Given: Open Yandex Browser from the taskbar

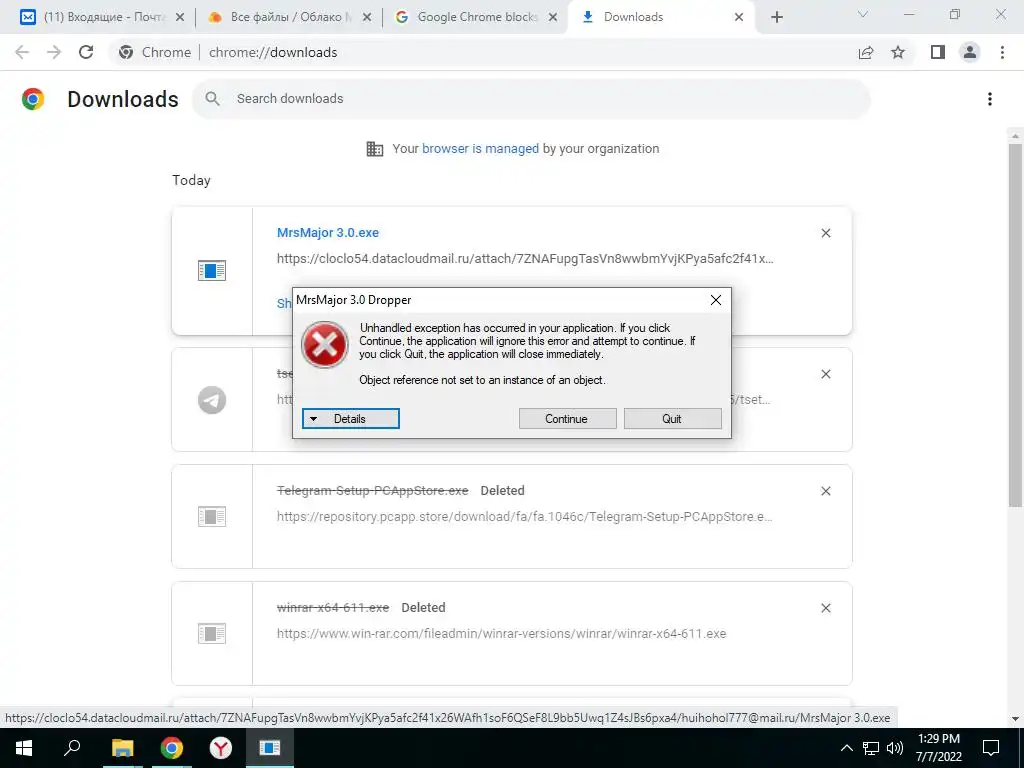Looking at the screenshot, I should [221, 748].
